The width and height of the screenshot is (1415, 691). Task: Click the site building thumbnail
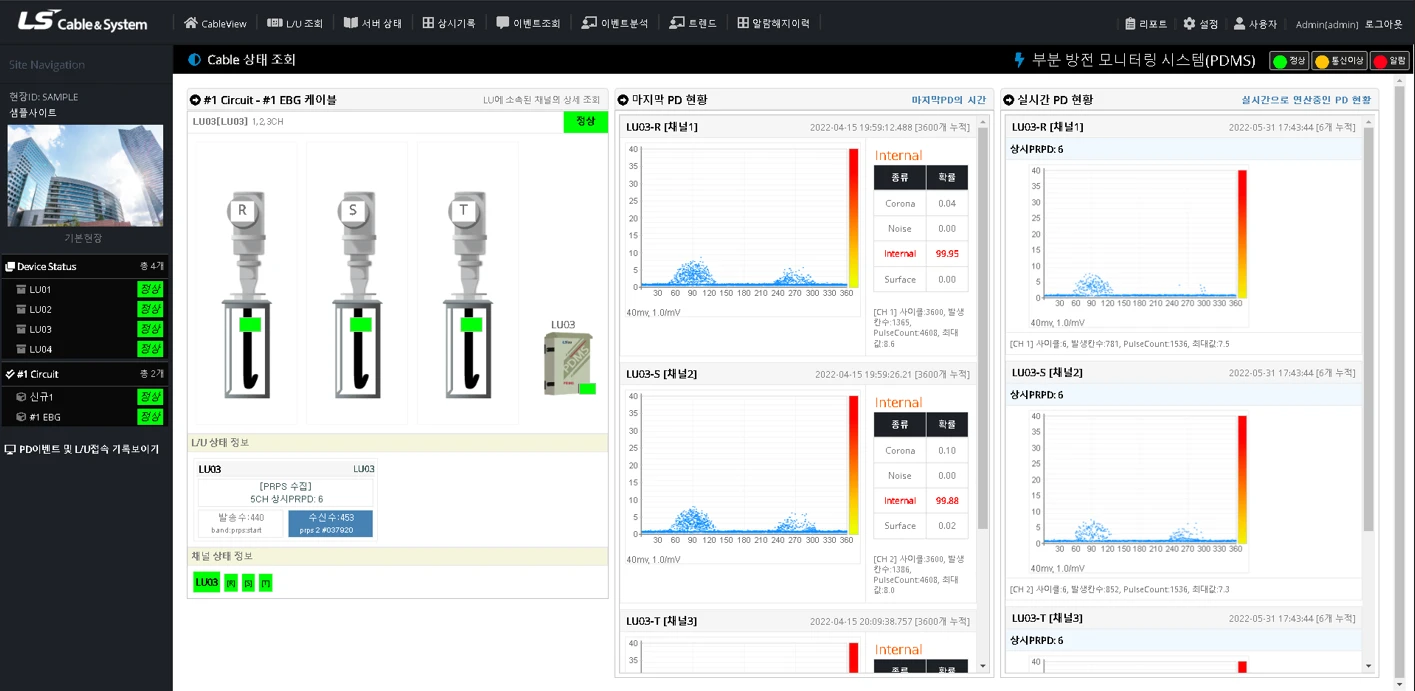(x=86, y=176)
